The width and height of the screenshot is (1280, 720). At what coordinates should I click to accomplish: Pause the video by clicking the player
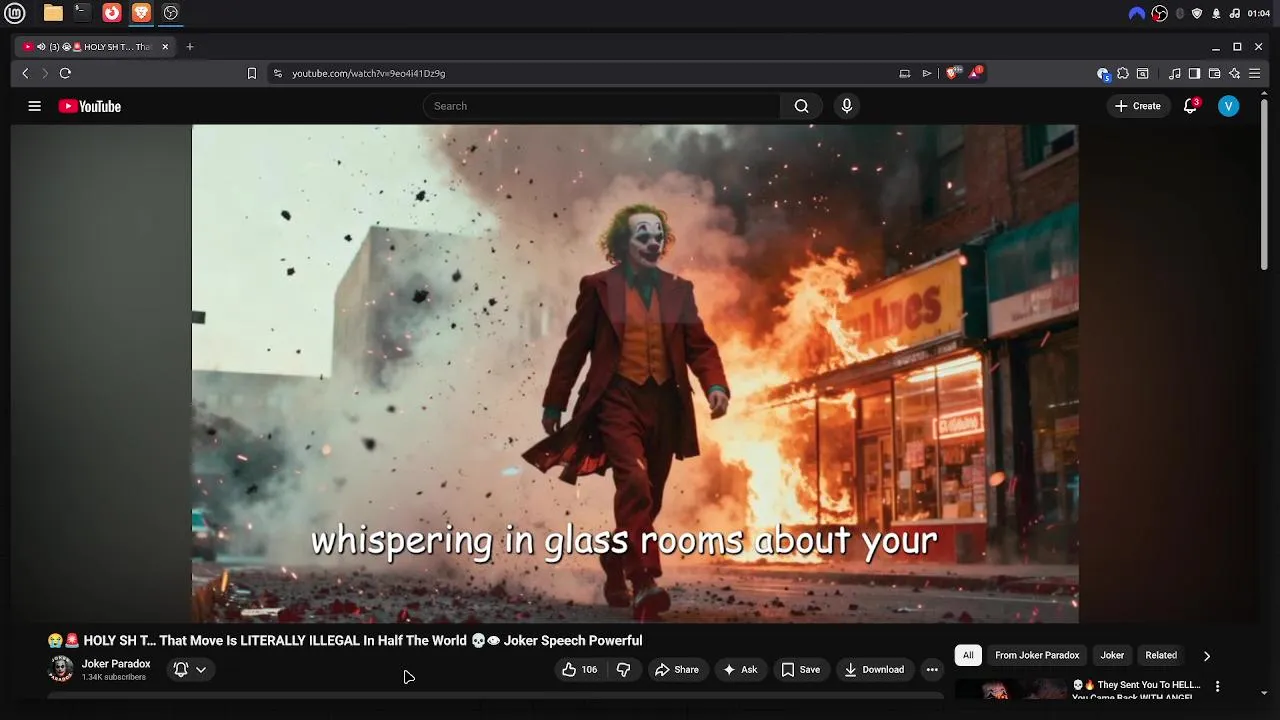pyautogui.click(x=635, y=373)
